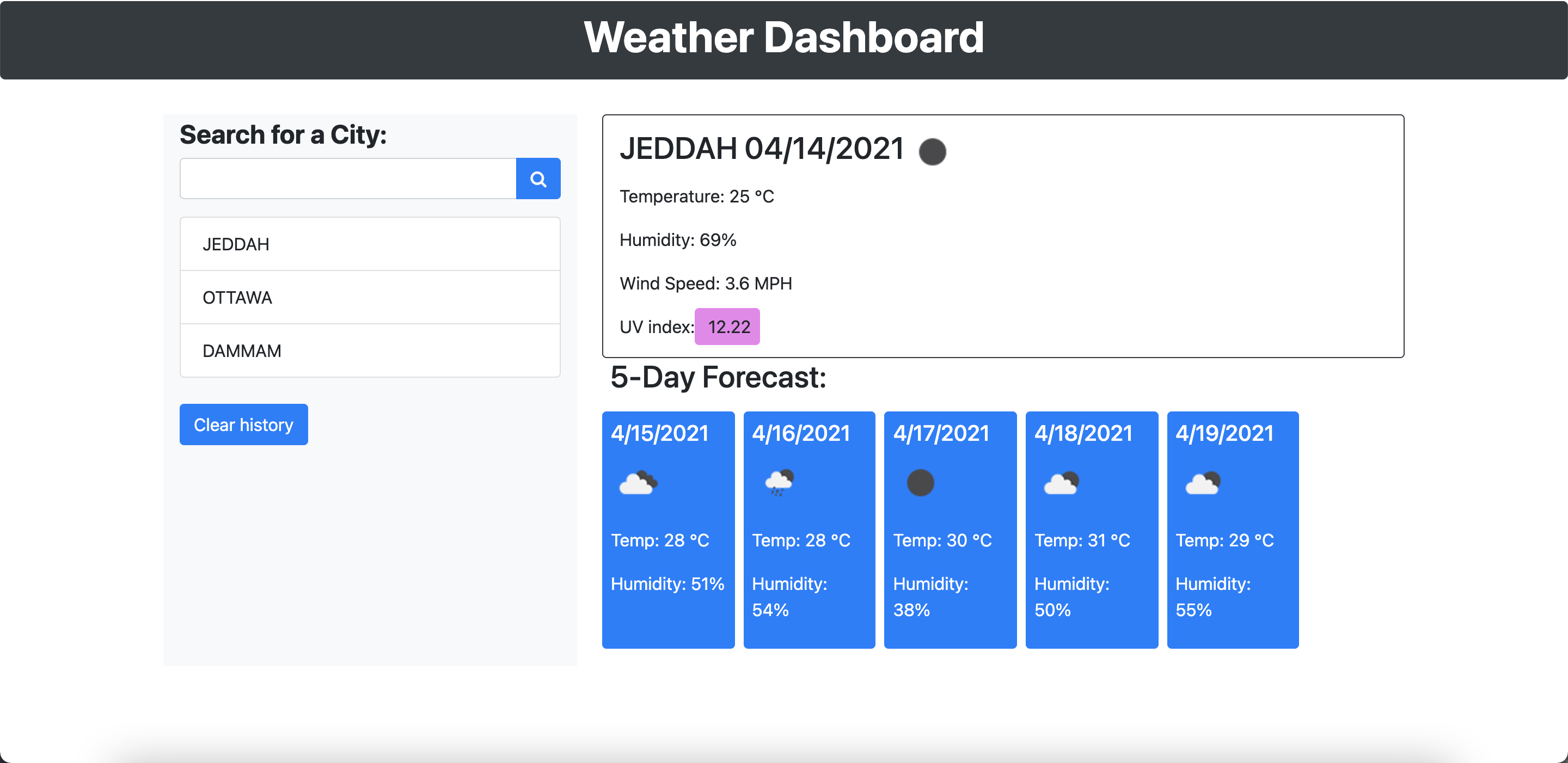Click the cloudy icon on 4/15/2021 card
This screenshot has width=1568, height=763.
(638, 483)
